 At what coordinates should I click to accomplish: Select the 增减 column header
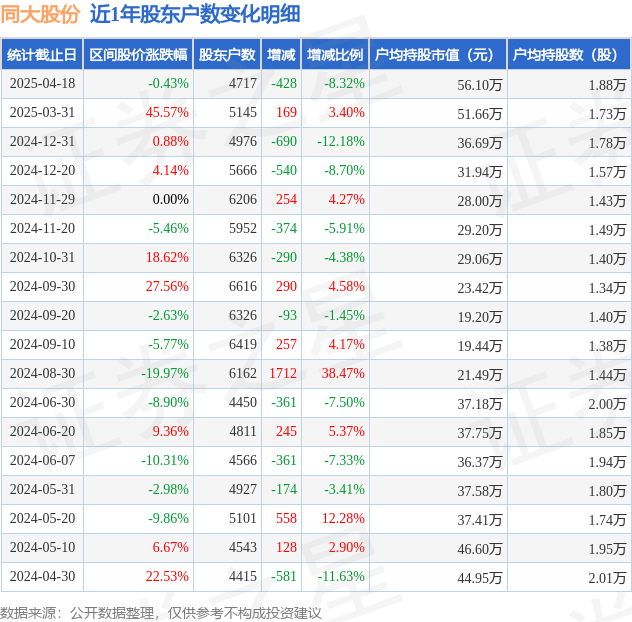pyautogui.click(x=281, y=55)
